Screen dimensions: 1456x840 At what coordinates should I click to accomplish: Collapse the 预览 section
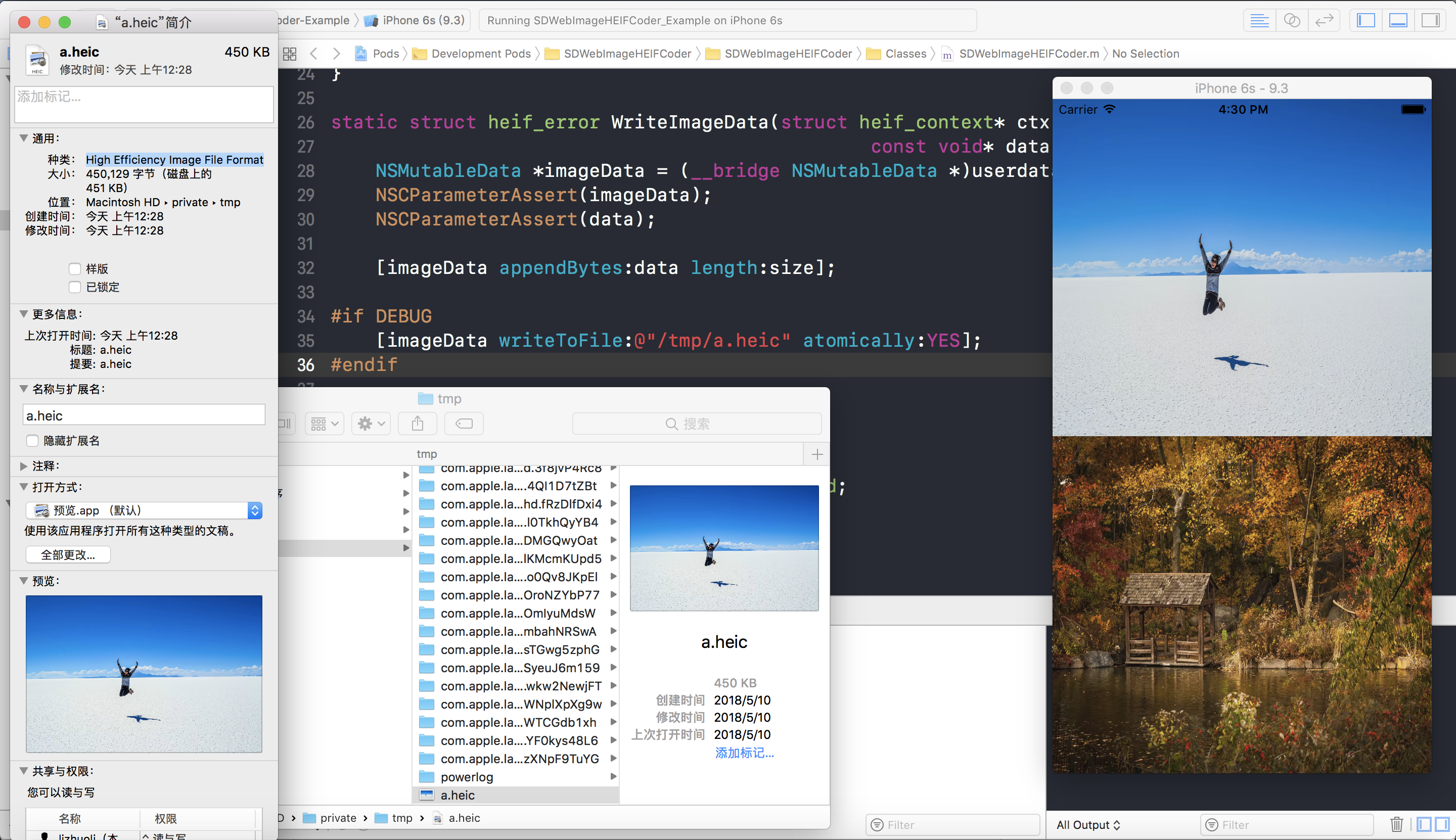pos(24,581)
